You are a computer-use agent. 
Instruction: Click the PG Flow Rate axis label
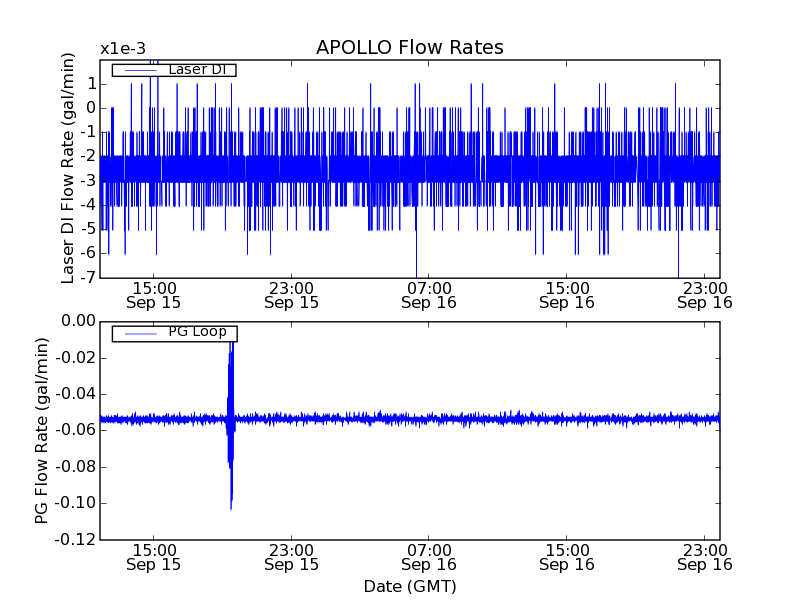(x=42, y=431)
